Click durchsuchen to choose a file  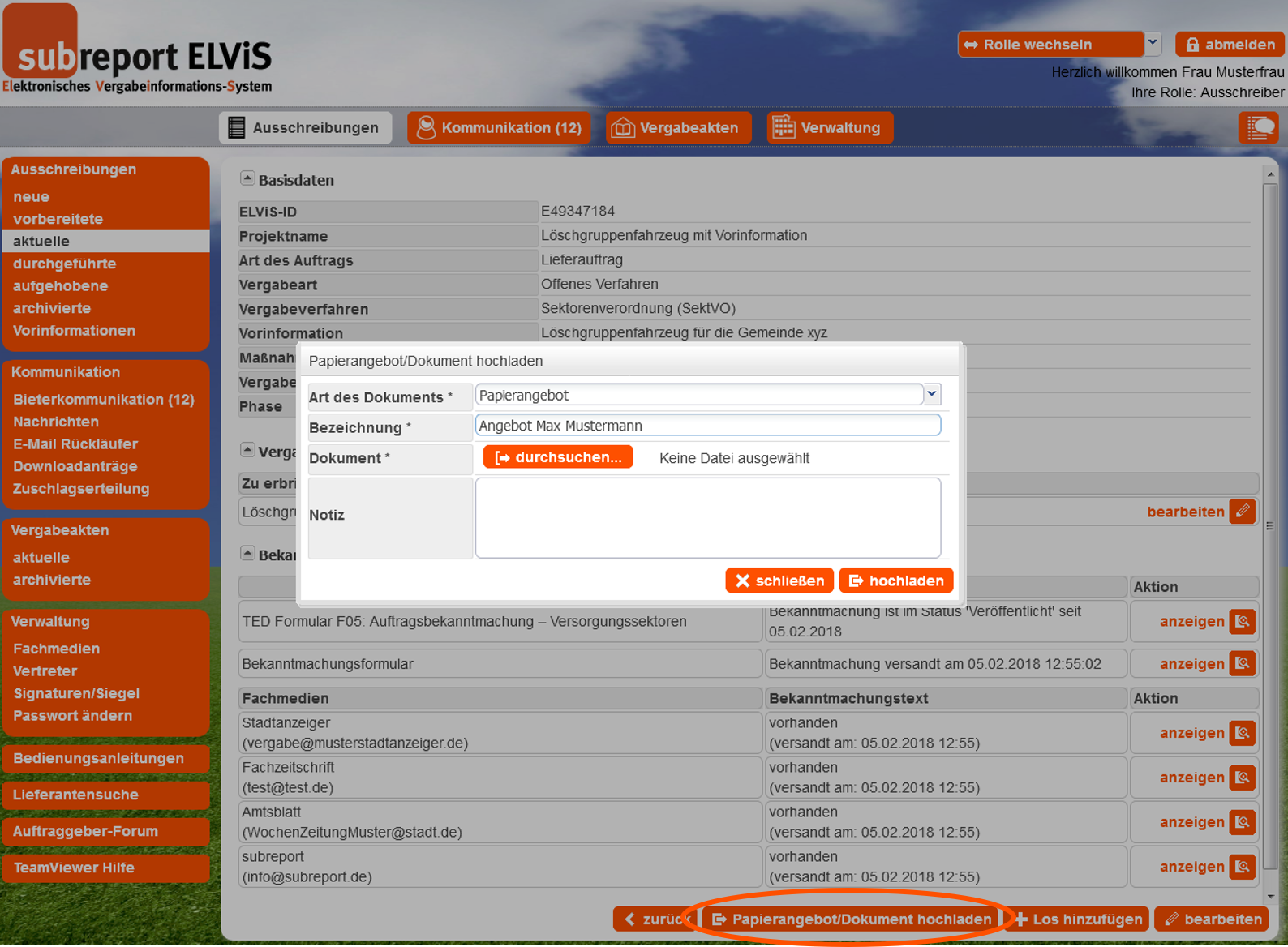(558, 457)
